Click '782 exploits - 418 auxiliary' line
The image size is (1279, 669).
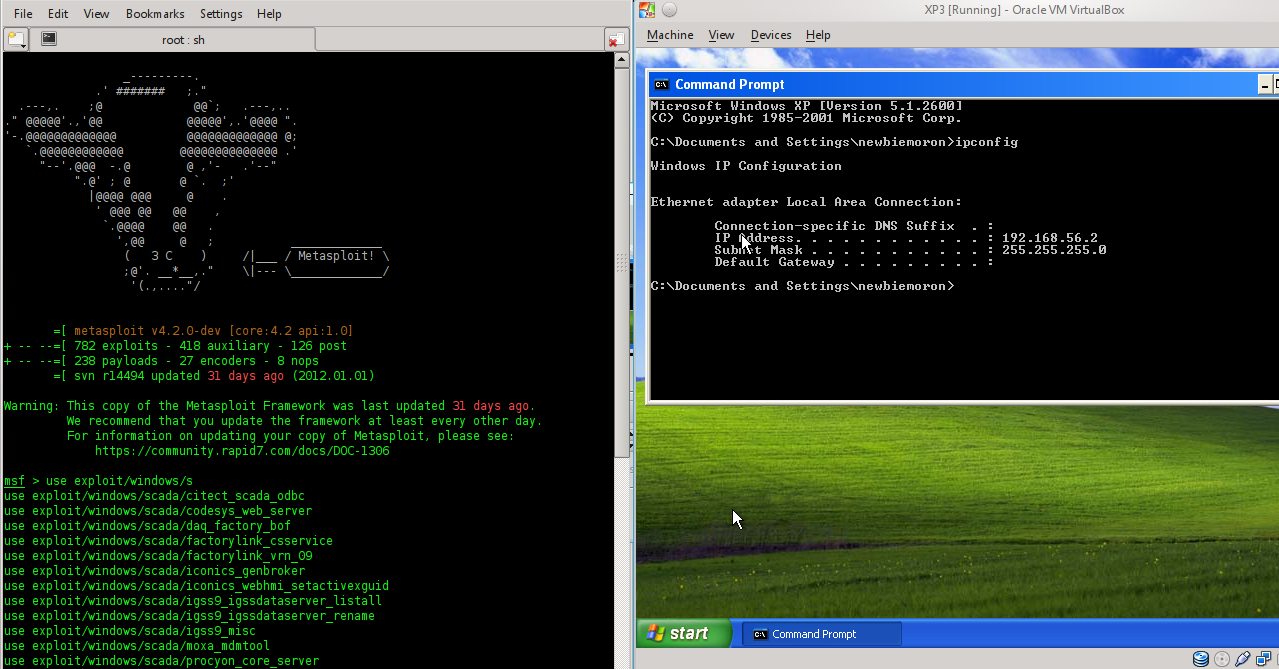click(175, 346)
